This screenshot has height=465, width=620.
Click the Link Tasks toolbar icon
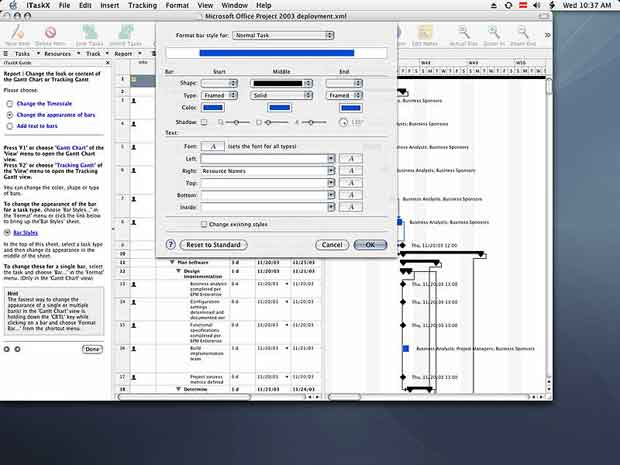(x=90, y=33)
